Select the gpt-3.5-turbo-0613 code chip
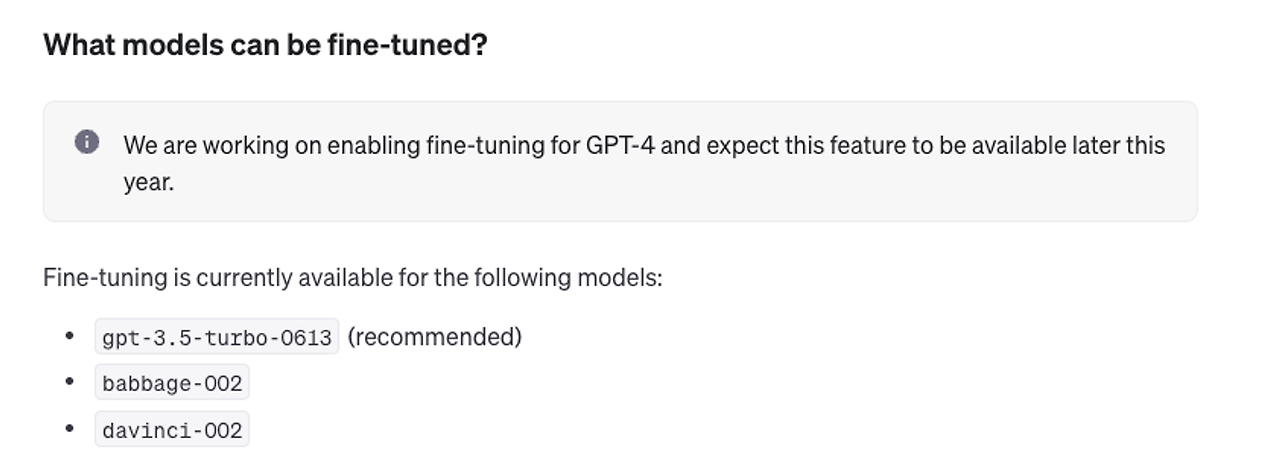This screenshot has height=451, width=1280. pyautogui.click(x=217, y=337)
